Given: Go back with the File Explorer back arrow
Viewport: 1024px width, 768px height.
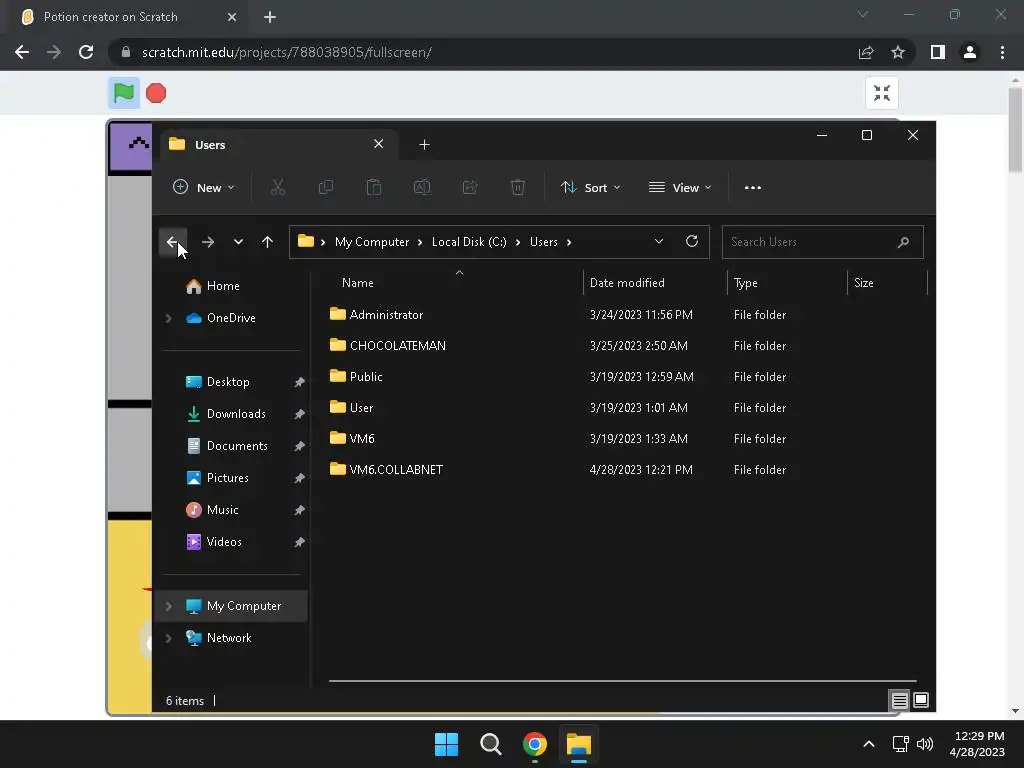Looking at the screenshot, I should (172, 242).
